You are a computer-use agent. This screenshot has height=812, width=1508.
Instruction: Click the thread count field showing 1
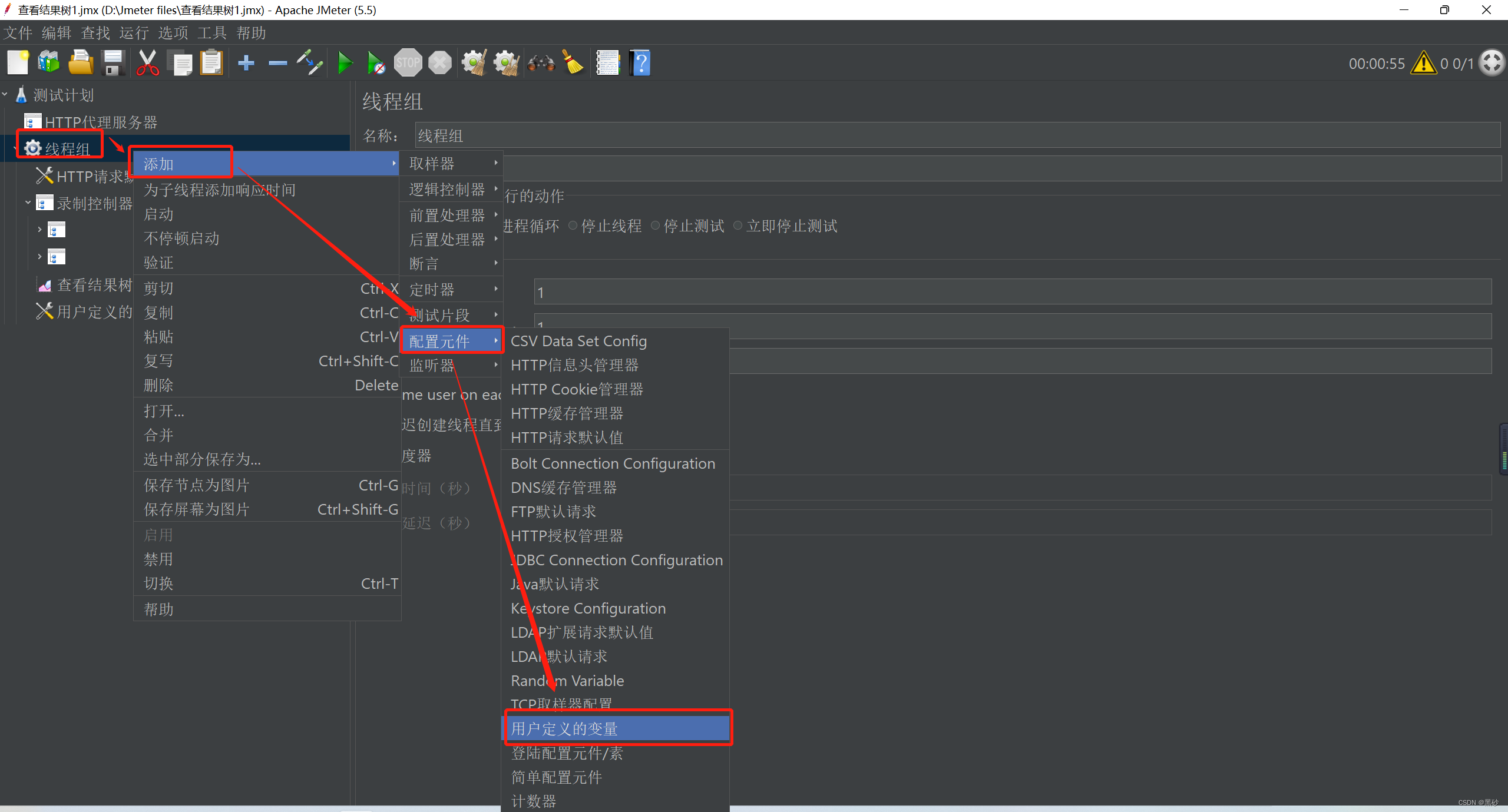[x=1013, y=291]
